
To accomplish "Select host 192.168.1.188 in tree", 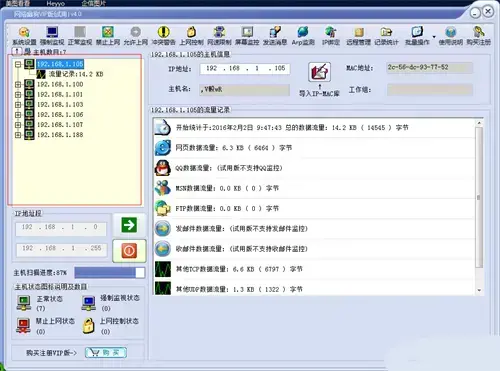I will (x=60, y=135).
